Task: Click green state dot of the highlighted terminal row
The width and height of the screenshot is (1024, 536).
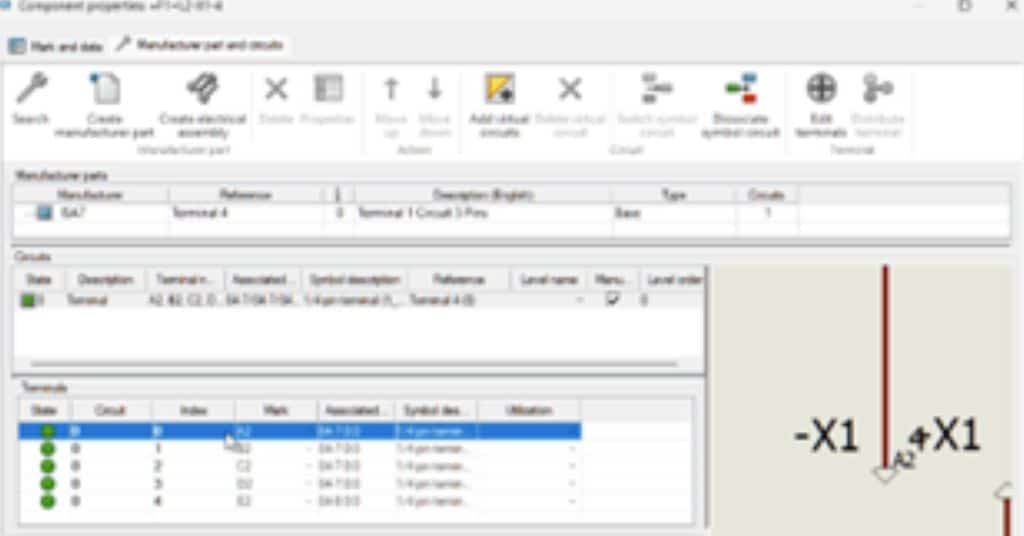Action: click(x=47, y=431)
